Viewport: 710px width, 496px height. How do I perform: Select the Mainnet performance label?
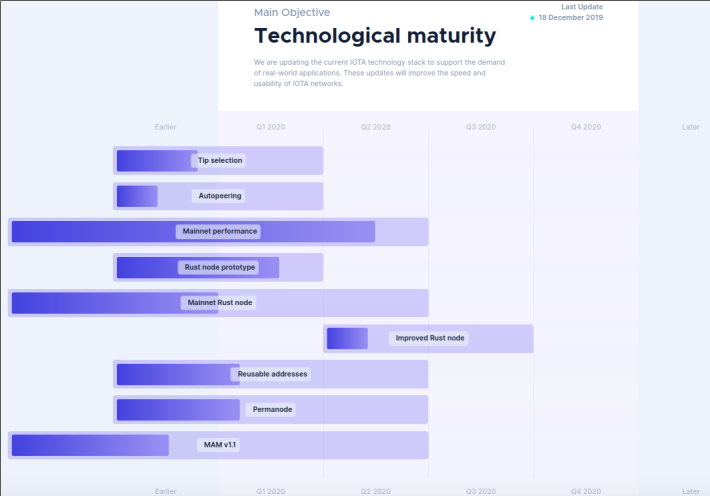220,231
